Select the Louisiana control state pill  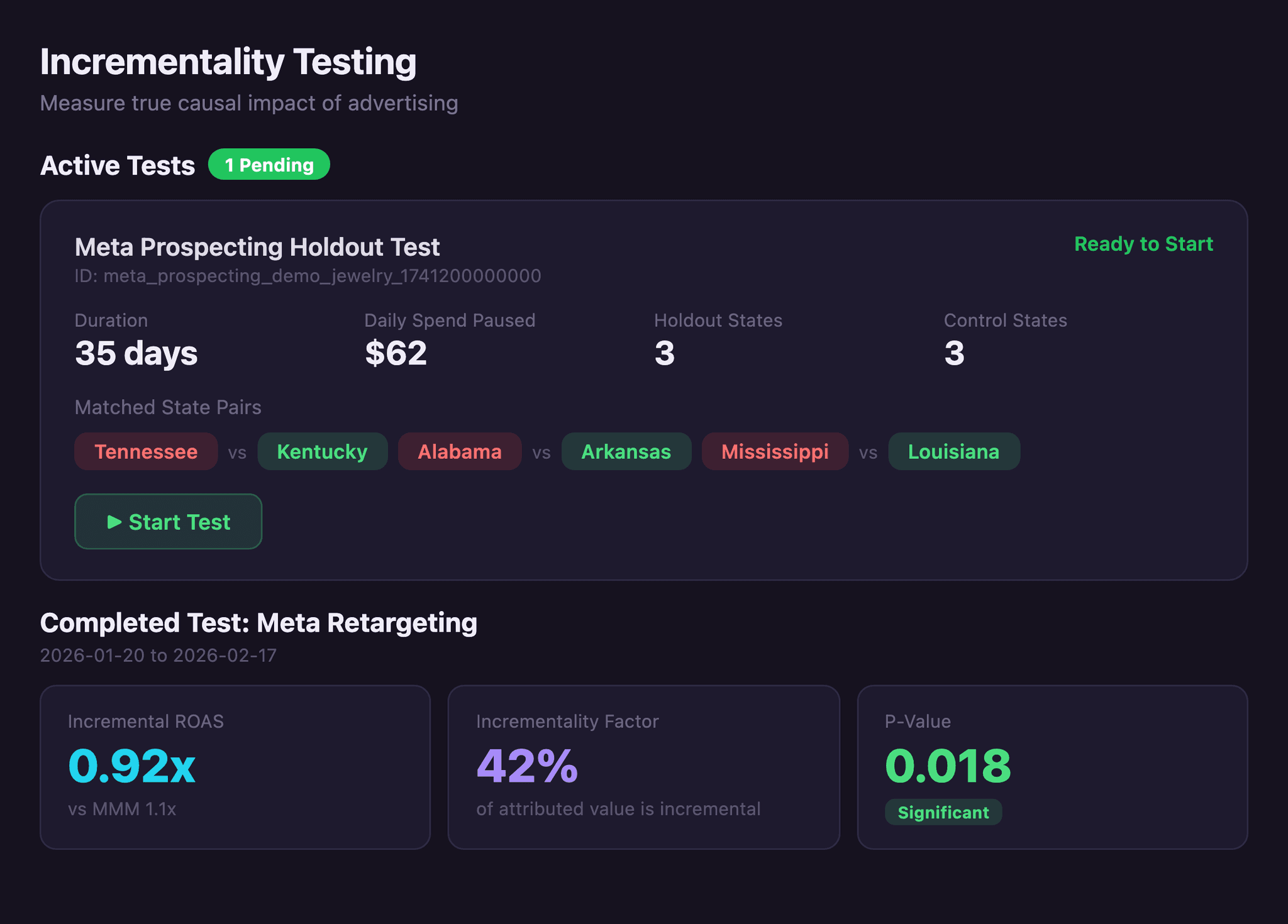(x=954, y=451)
